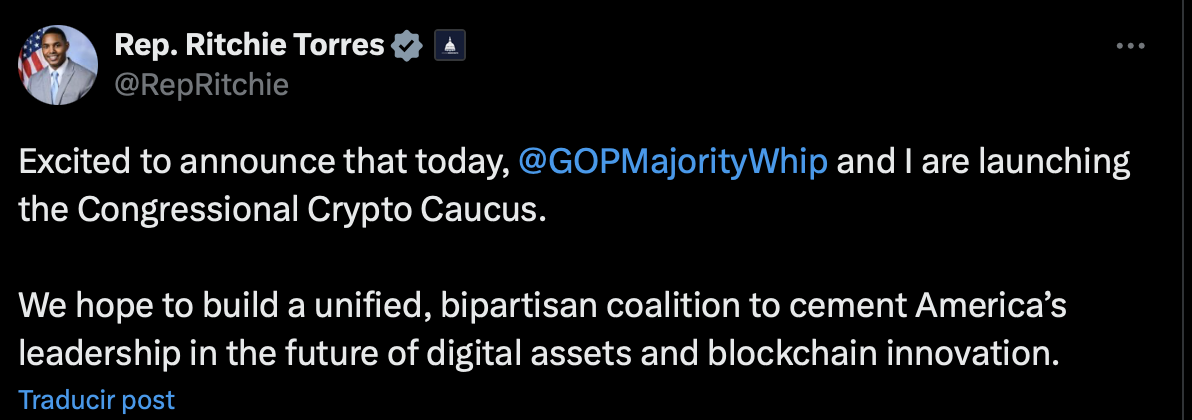Image resolution: width=1192 pixels, height=420 pixels.
Task: Click the blue verified checkmark badge
Action: pos(406,46)
